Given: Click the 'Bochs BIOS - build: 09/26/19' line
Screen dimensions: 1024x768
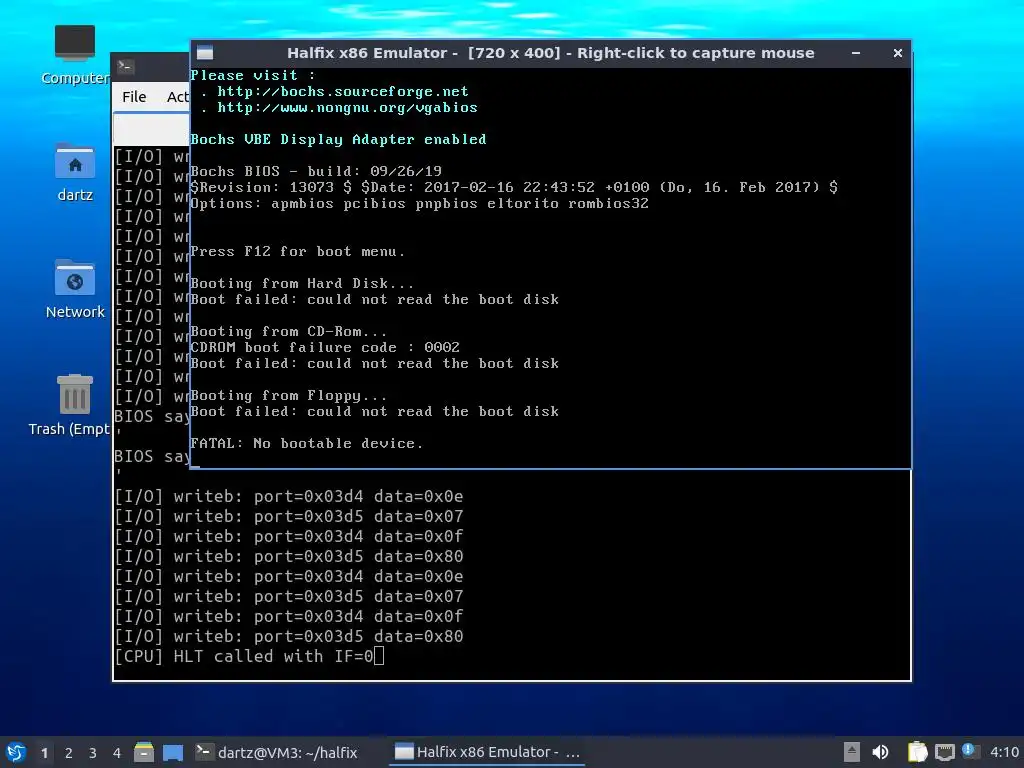Looking at the screenshot, I should click(x=315, y=171).
